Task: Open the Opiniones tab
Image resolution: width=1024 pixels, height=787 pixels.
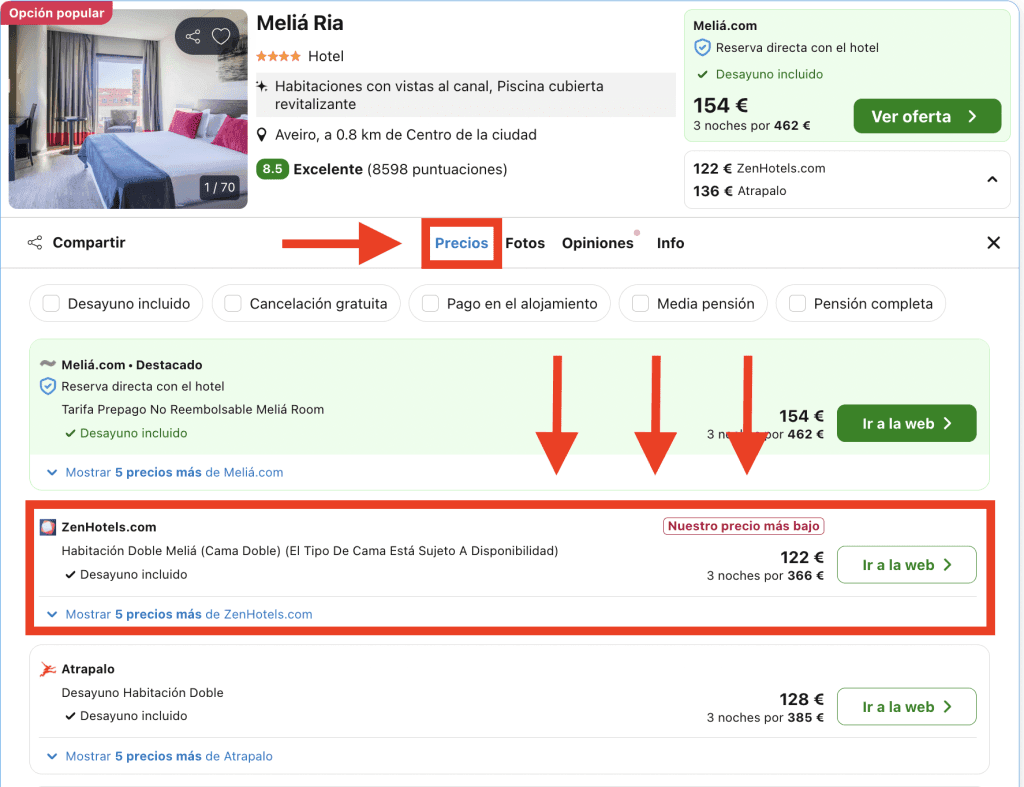Action: click(597, 243)
